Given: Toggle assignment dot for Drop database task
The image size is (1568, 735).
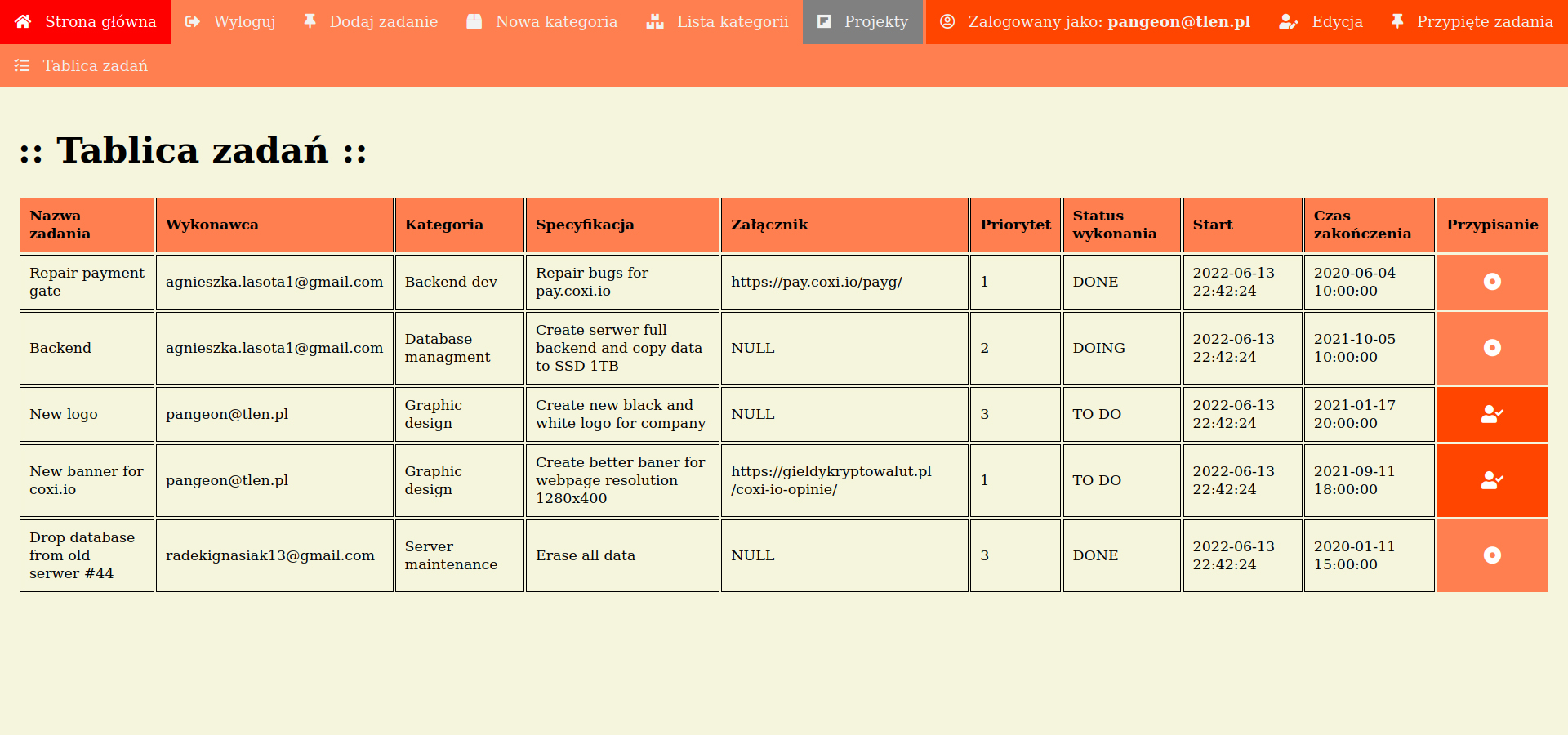Looking at the screenshot, I should (1492, 555).
